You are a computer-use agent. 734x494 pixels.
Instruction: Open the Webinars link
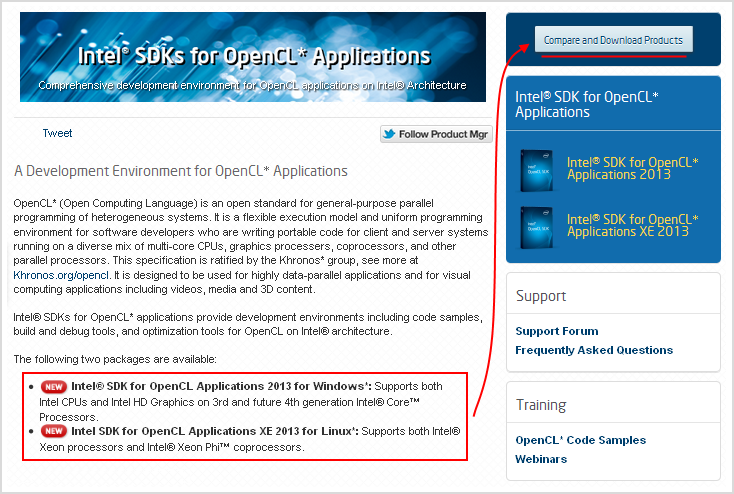(x=541, y=459)
